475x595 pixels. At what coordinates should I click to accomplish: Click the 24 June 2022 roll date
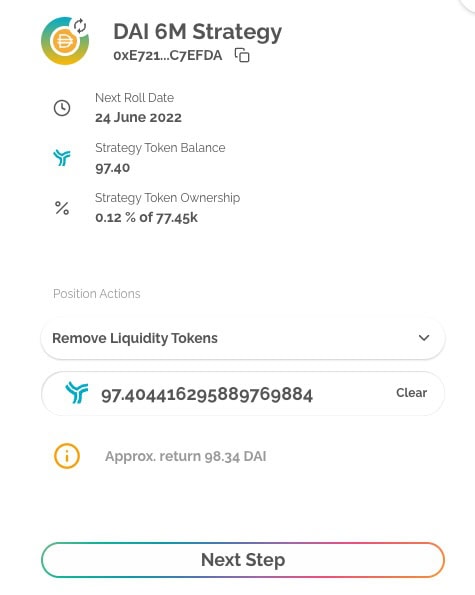[x=138, y=118]
